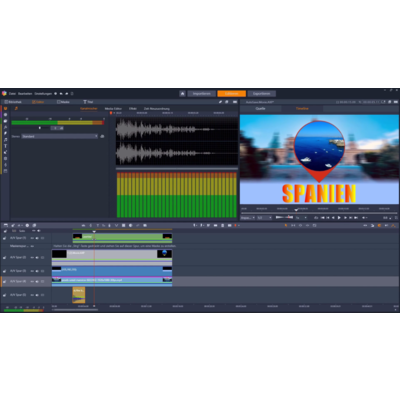Click the volume level slider in the mixer
Screen dimensions: 400x400
point(40,128)
